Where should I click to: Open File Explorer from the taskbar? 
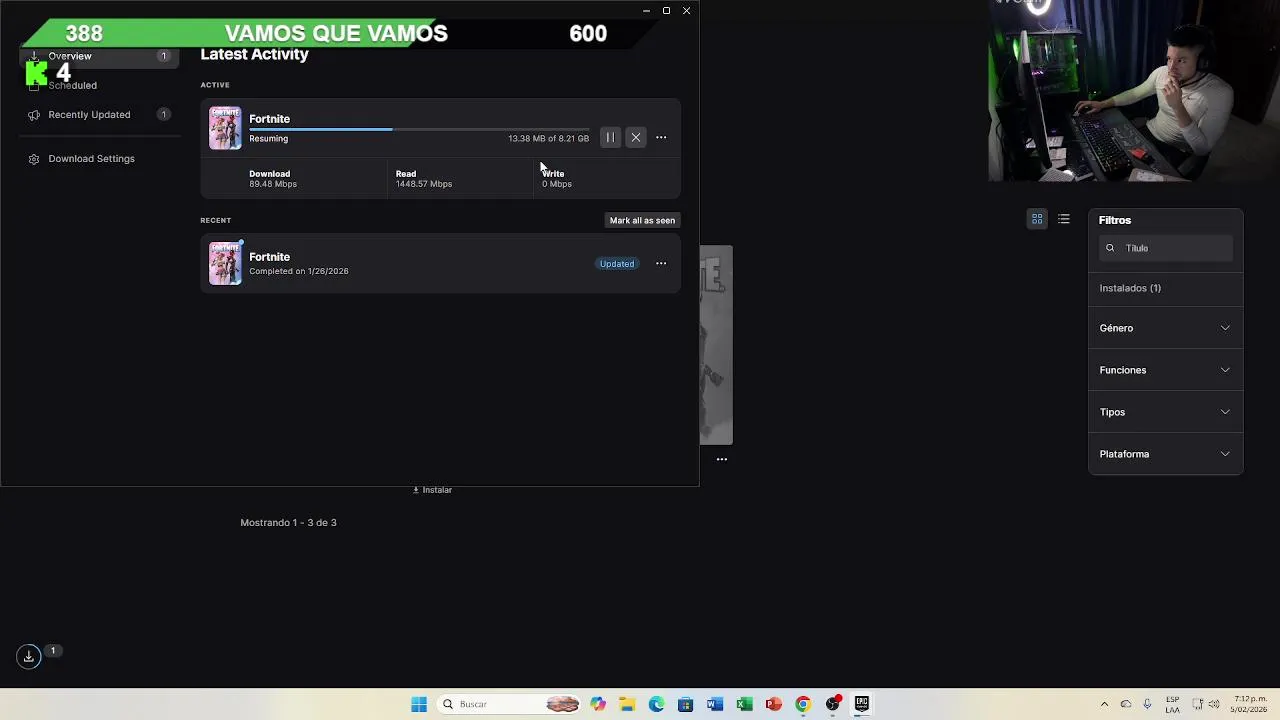[x=627, y=704]
